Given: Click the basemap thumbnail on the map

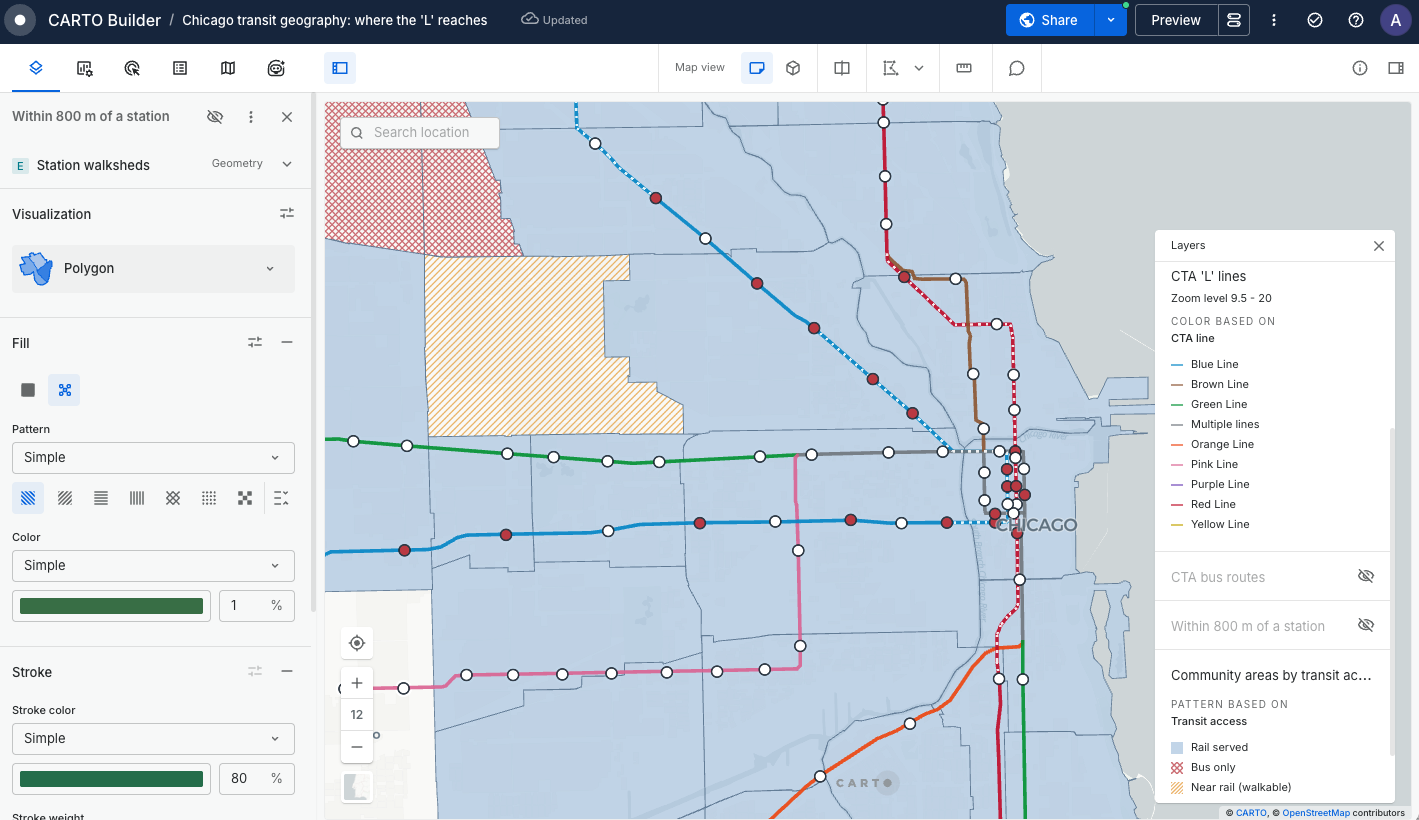Looking at the screenshot, I should click(357, 787).
